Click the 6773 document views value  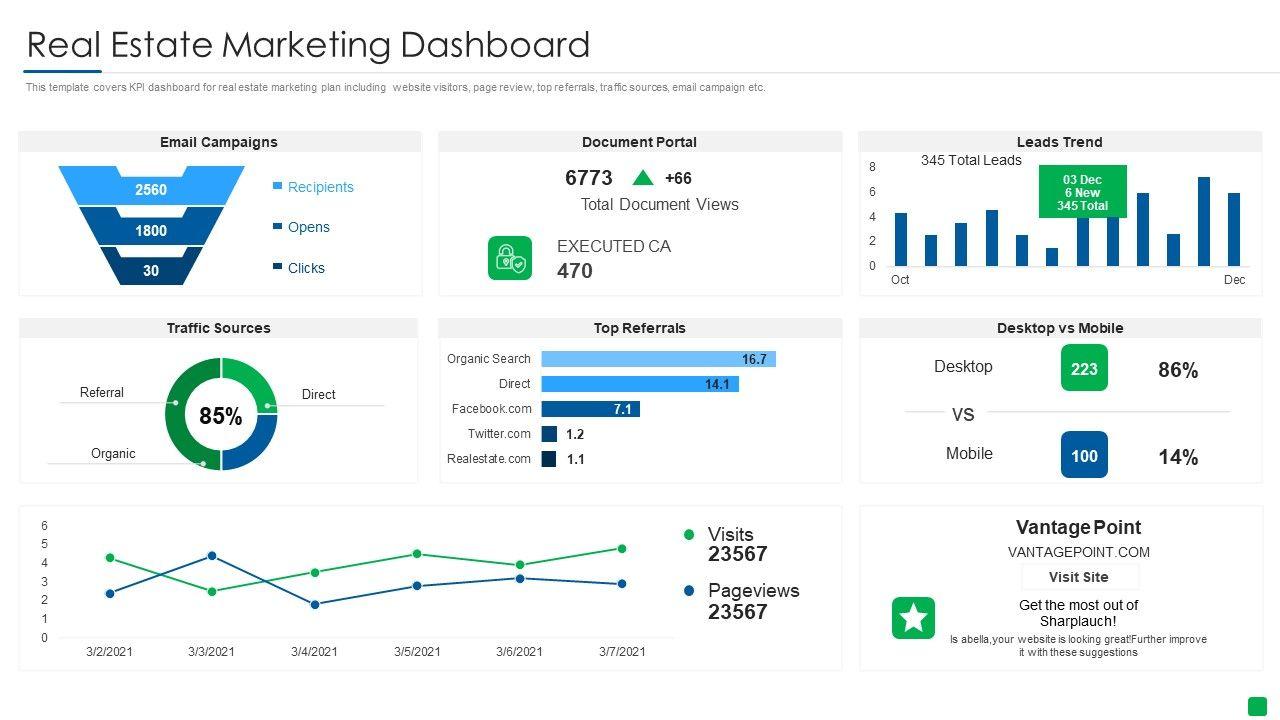[589, 178]
